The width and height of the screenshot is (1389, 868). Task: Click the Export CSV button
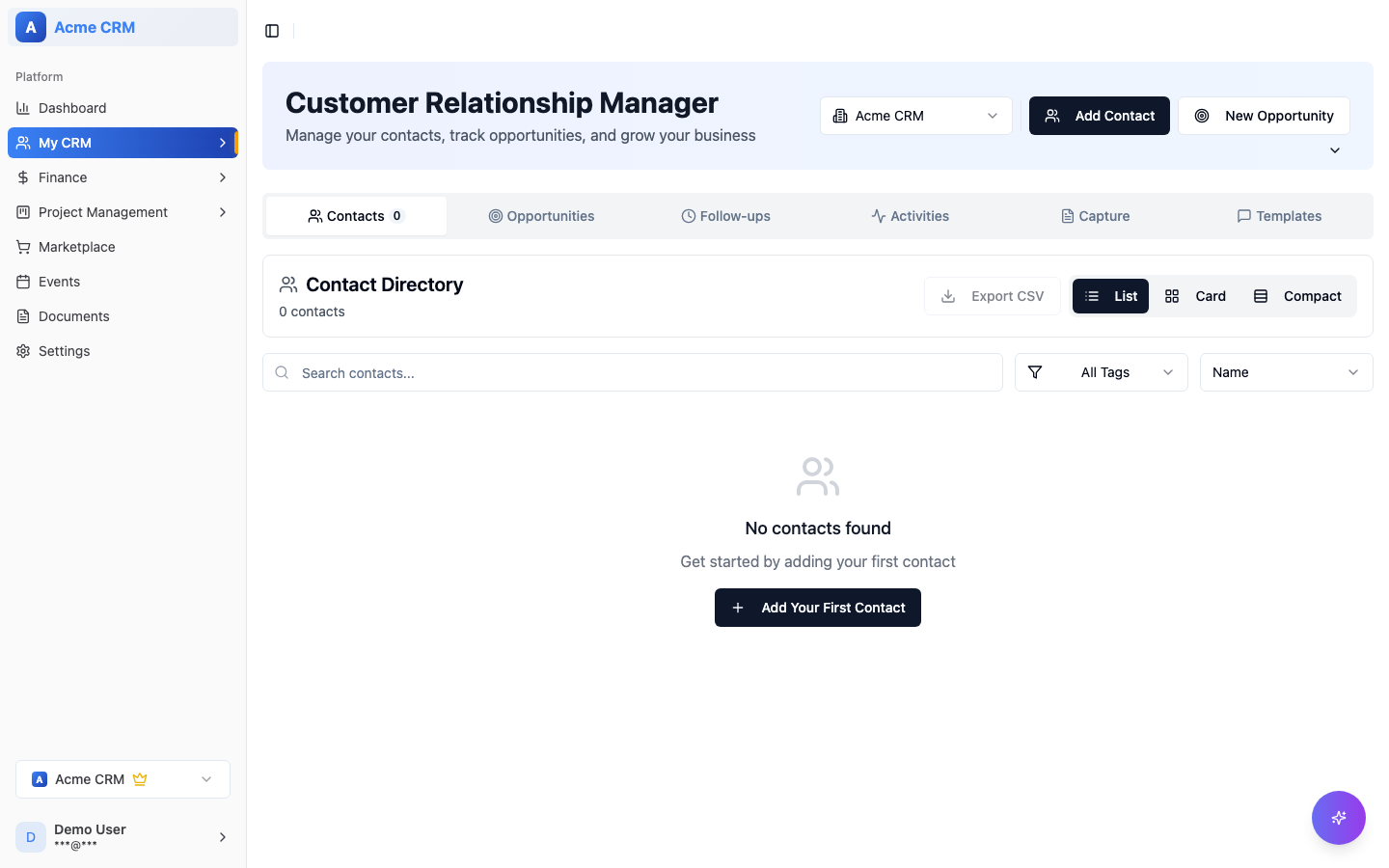(x=993, y=296)
